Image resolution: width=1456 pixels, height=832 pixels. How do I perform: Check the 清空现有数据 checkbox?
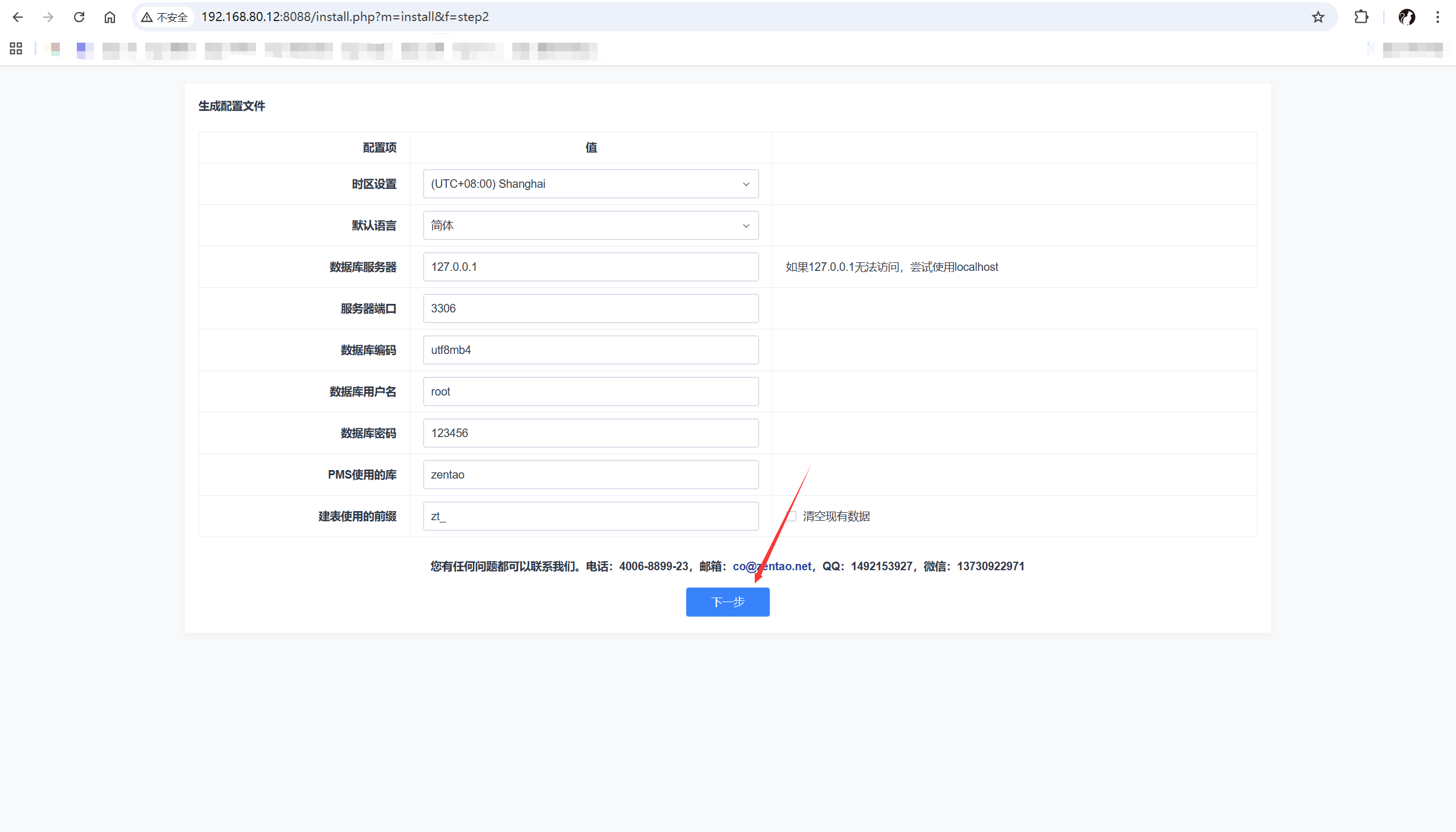(x=791, y=516)
